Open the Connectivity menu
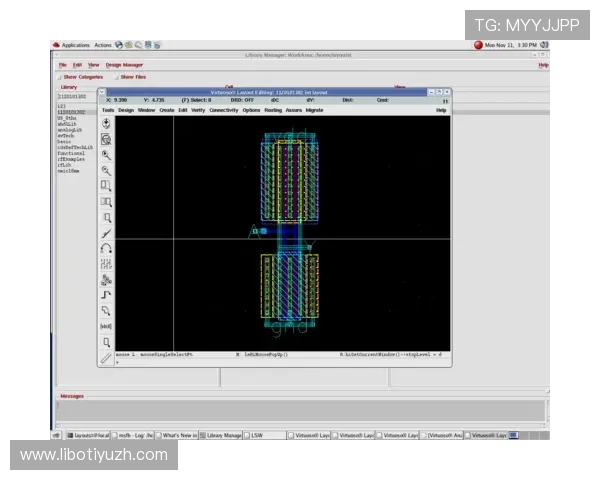This screenshot has width=600, height=480. coord(224,110)
